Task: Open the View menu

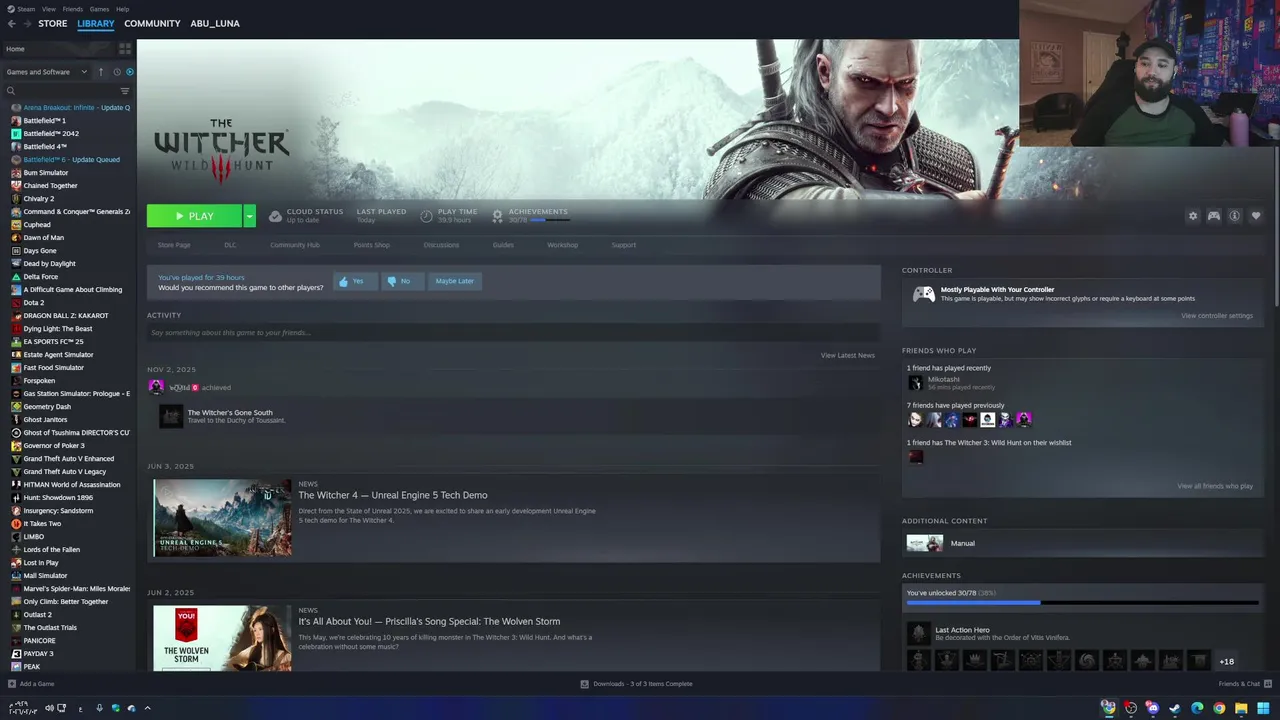Action: tap(49, 9)
